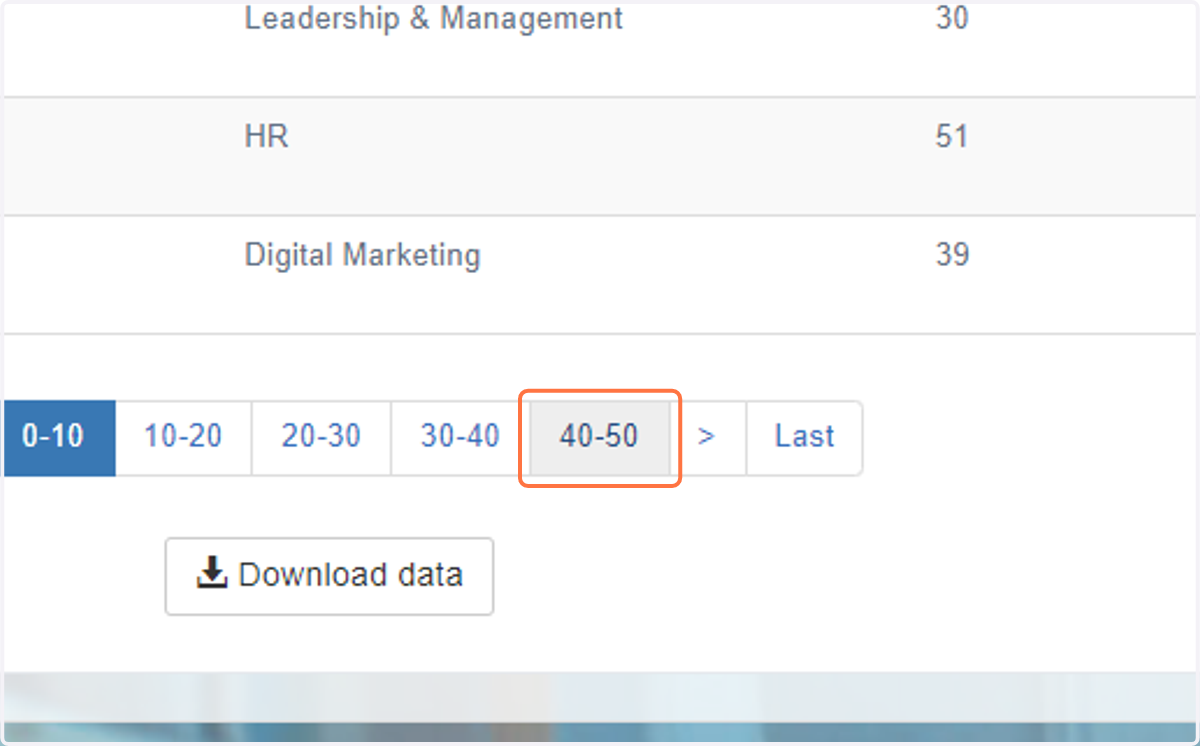1200x746 pixels.
Task: Show results 30-40
Action: pos(460,437)
